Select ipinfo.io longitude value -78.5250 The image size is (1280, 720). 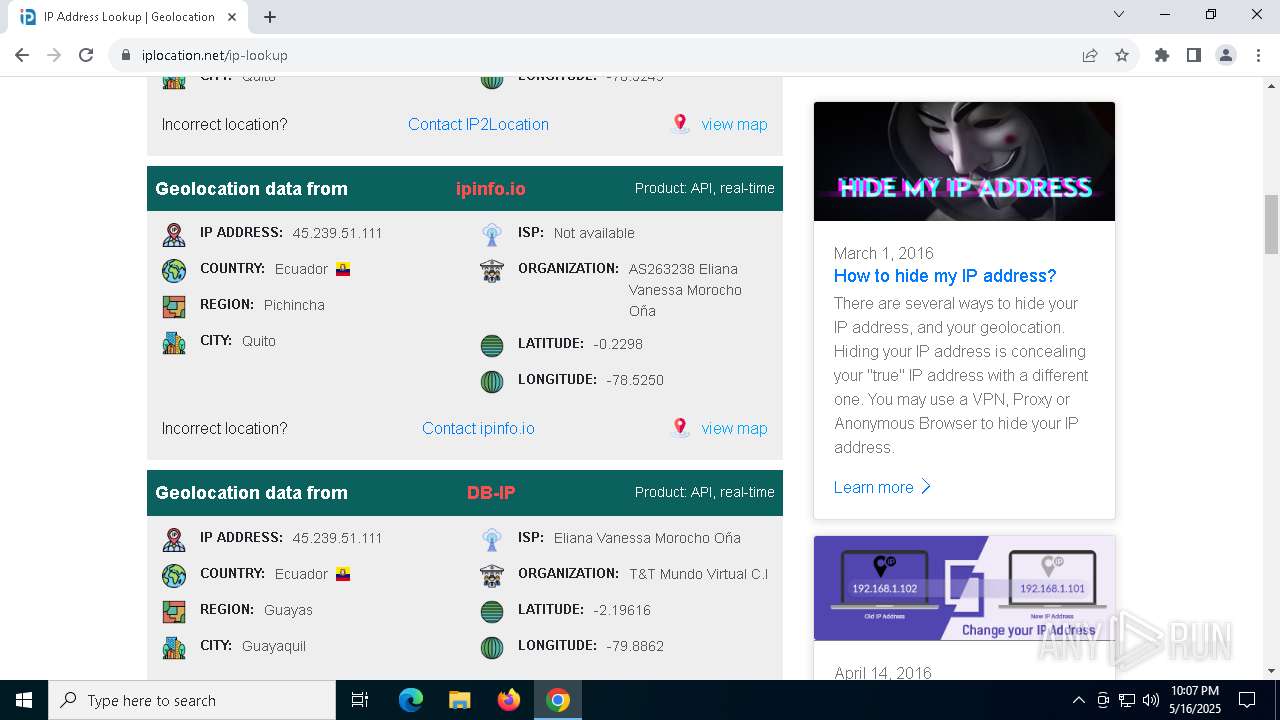tap(635, 380)
